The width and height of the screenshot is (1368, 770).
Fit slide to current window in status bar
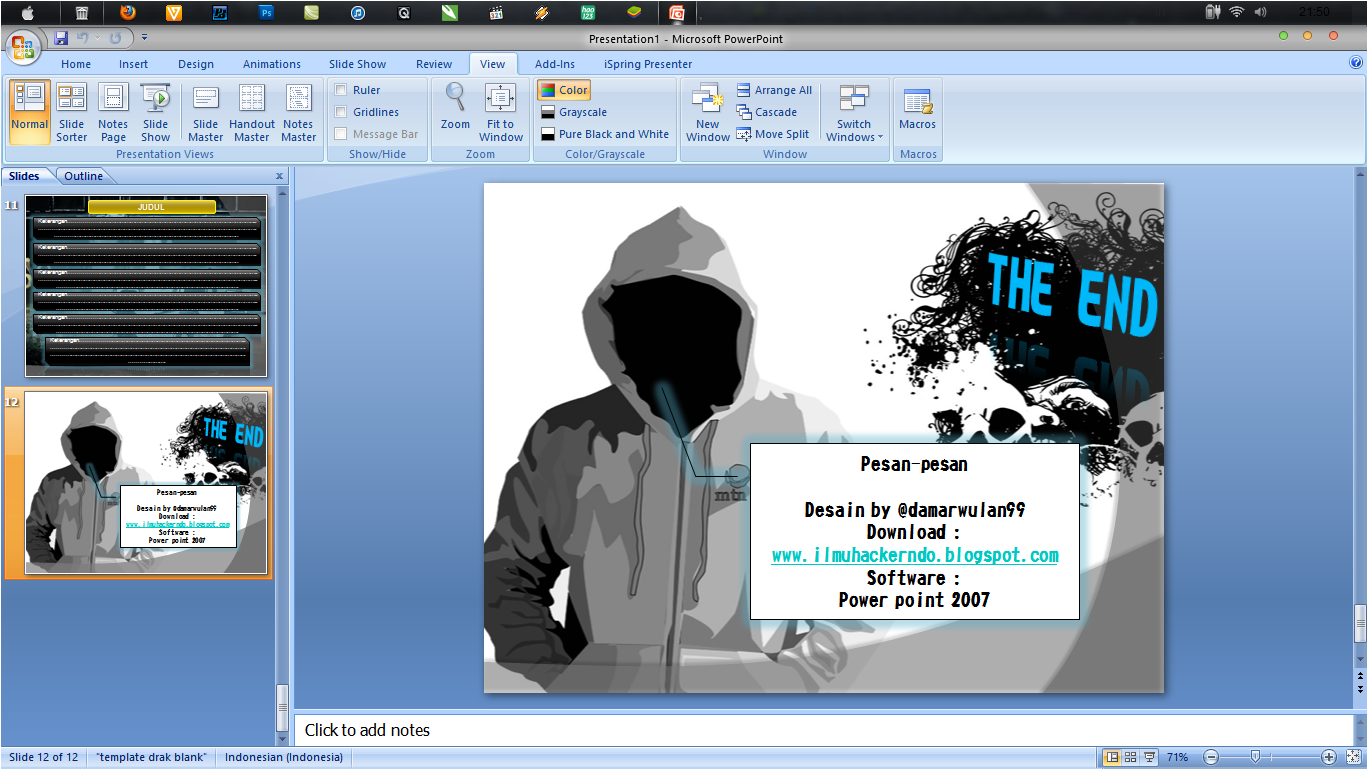[1353, 757]
